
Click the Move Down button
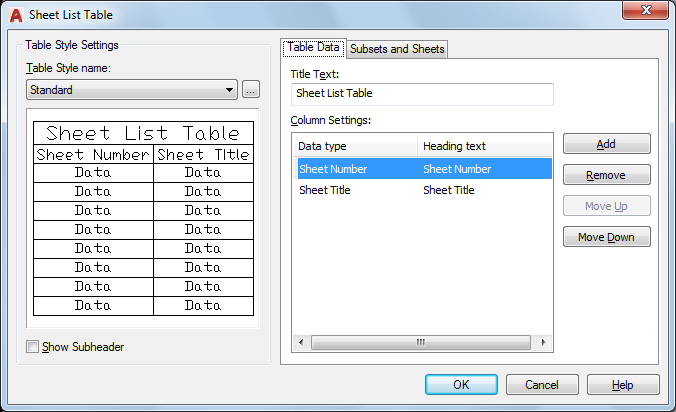point(606,237)
